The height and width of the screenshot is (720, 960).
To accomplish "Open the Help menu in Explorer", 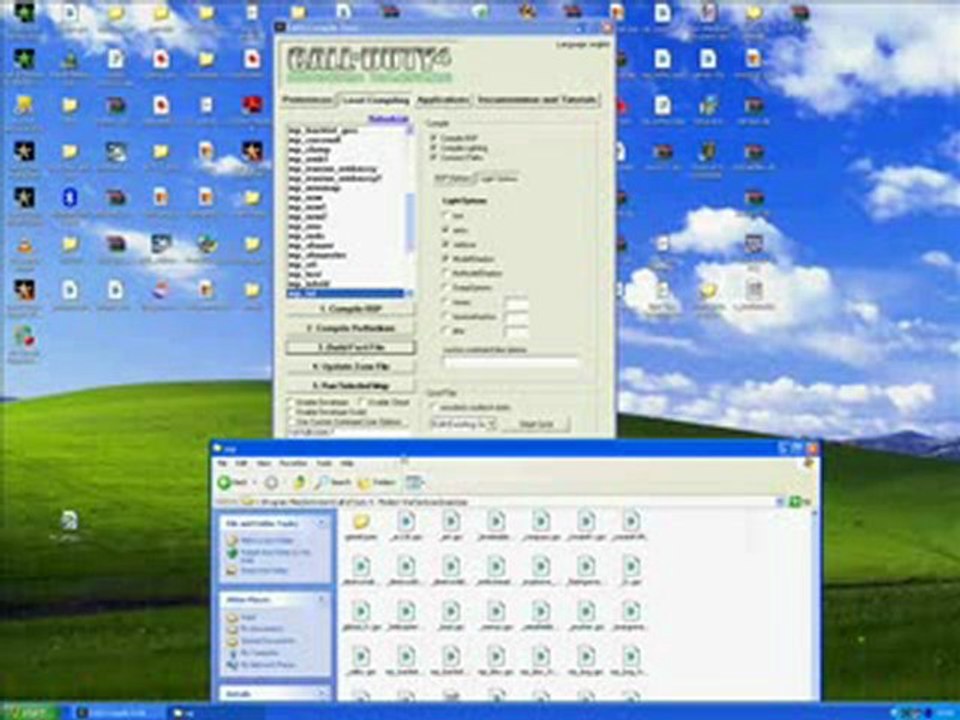I will point(347,463).
